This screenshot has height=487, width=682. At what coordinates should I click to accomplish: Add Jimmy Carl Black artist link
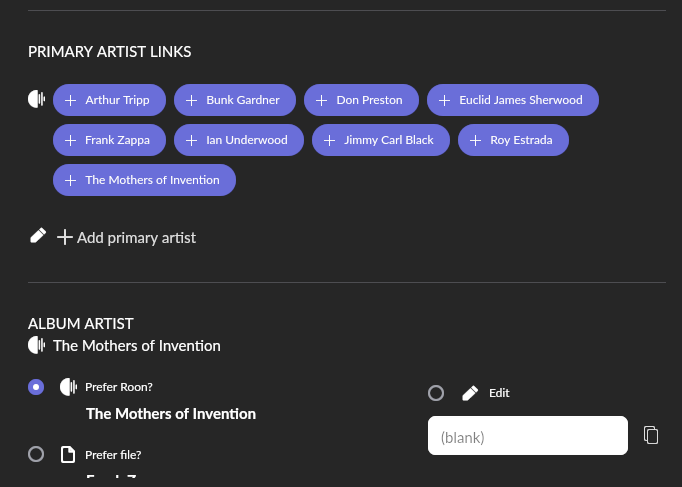pos(380,140)
